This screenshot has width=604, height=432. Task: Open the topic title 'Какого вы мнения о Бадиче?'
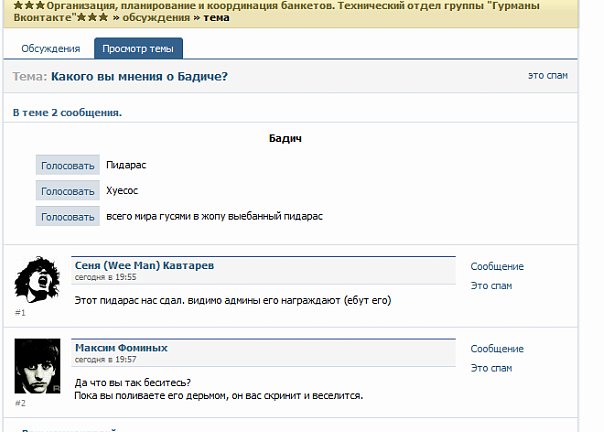tap(139, 76)
